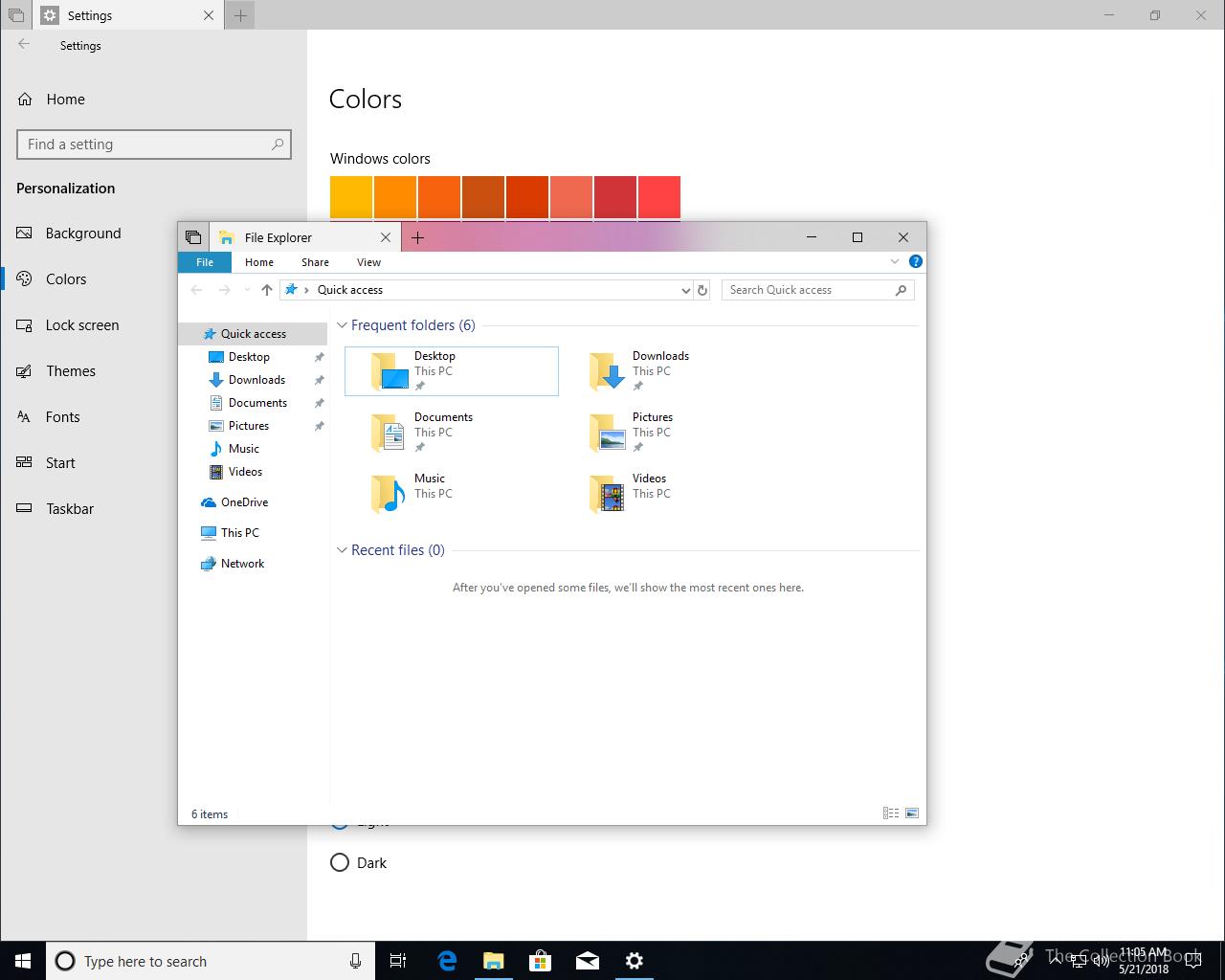Go up one level in File Explorer
This screenshot has width=1225, height=980.
click(267, 290)
